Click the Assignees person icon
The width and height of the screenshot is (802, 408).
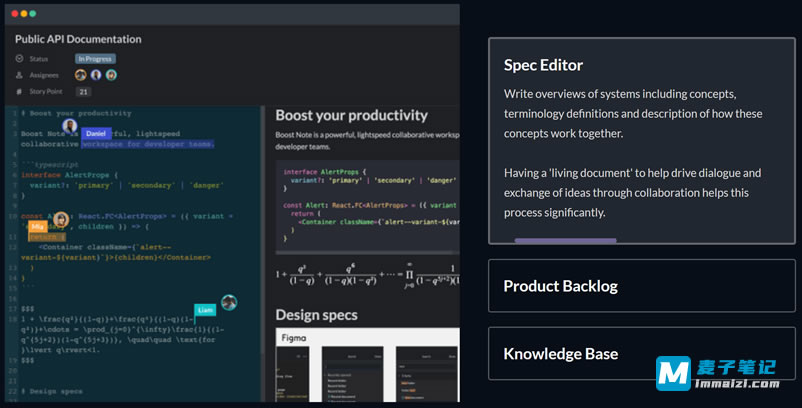tap(19, 75)
